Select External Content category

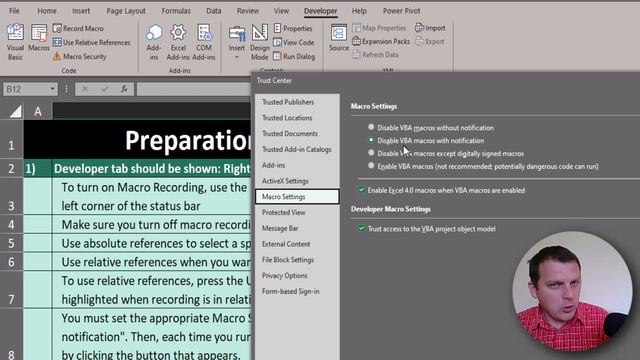297,244
